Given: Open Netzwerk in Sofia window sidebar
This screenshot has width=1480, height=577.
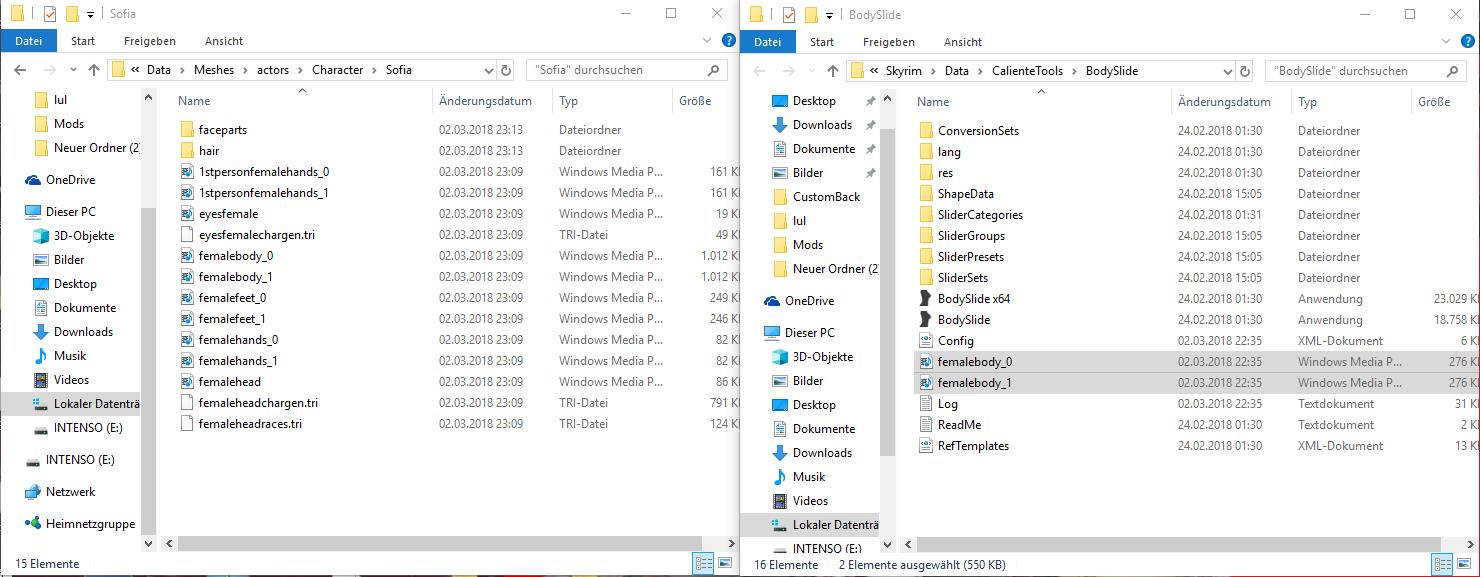Looking at the screenshot, I should coord(70,492).
